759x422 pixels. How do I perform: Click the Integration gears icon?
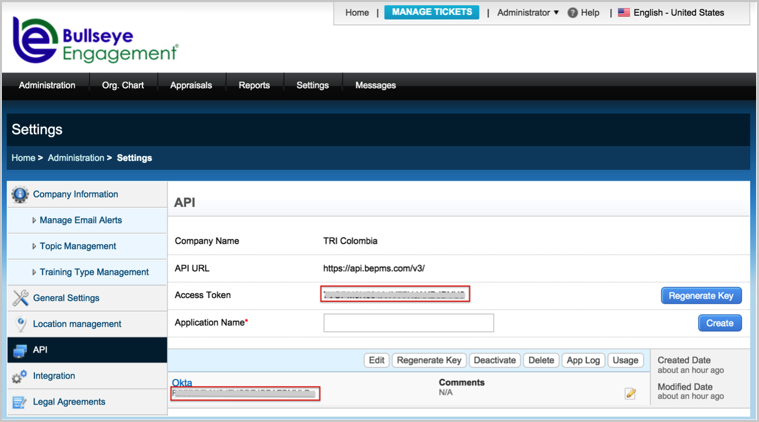pos(19,376)
